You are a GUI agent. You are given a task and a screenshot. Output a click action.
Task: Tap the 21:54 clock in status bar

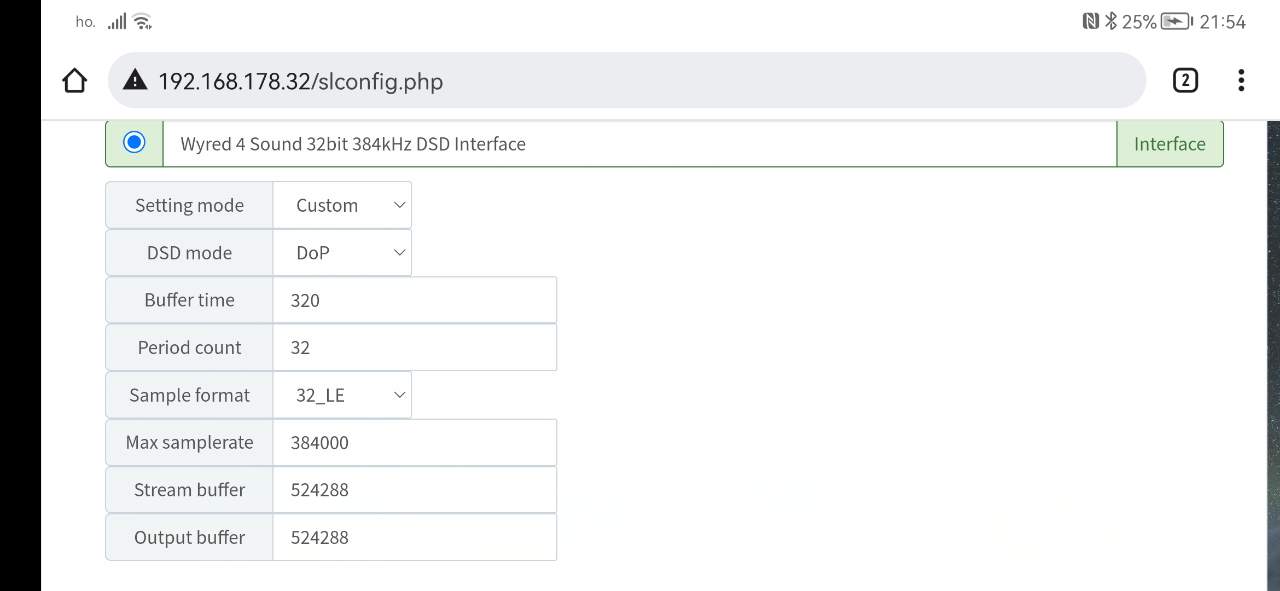click(x=1222, y=21)
